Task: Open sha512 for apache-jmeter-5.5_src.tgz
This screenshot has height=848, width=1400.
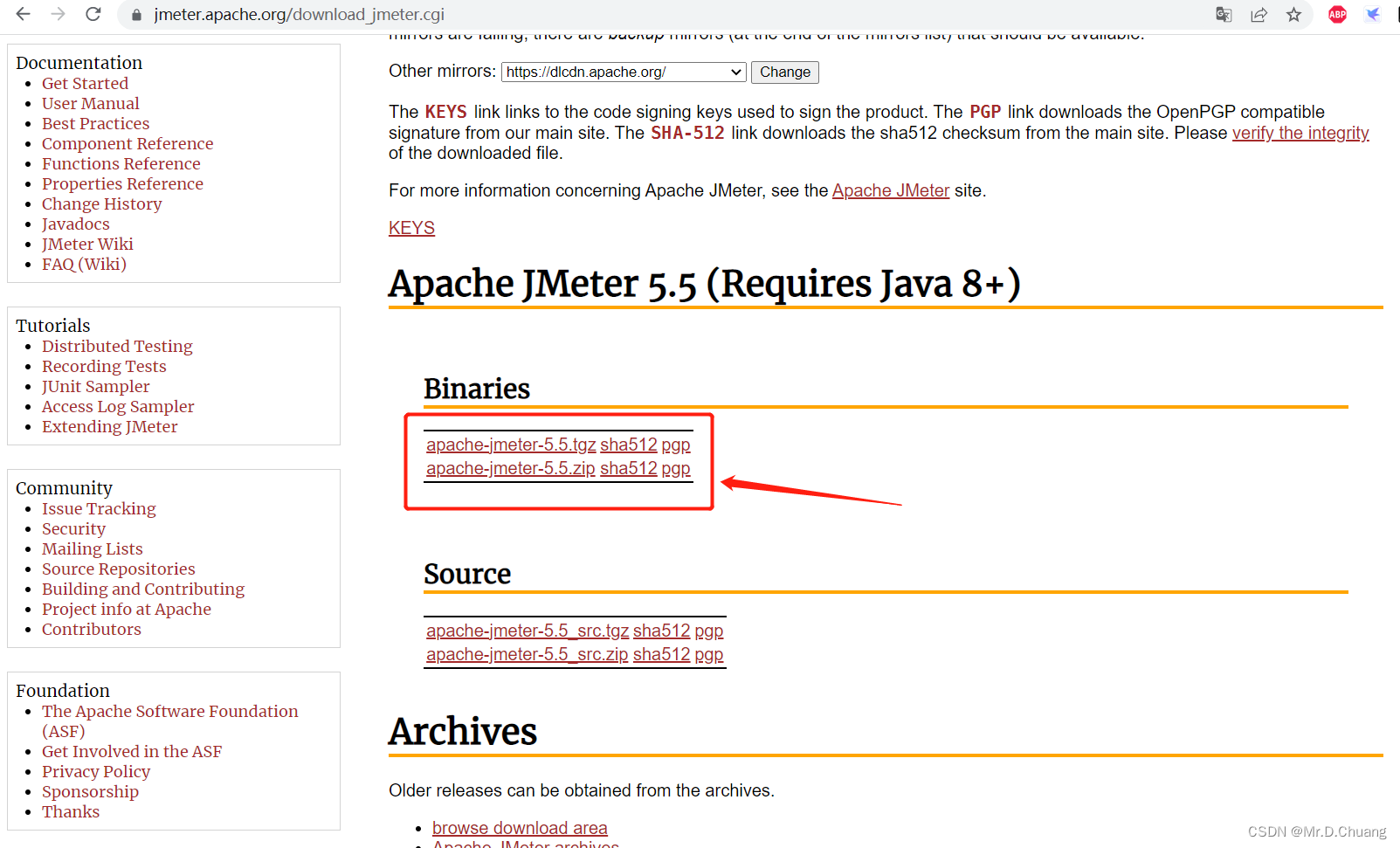Action: 661,631
